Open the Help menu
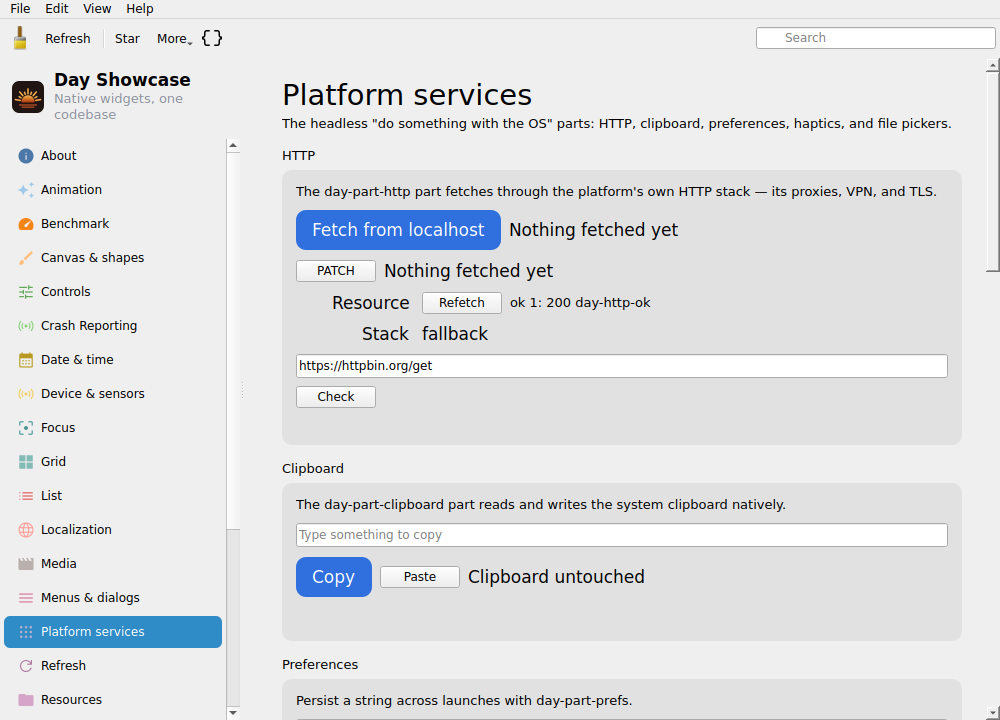The width and height of the screenshot is (1000, 720). [140, 9]
